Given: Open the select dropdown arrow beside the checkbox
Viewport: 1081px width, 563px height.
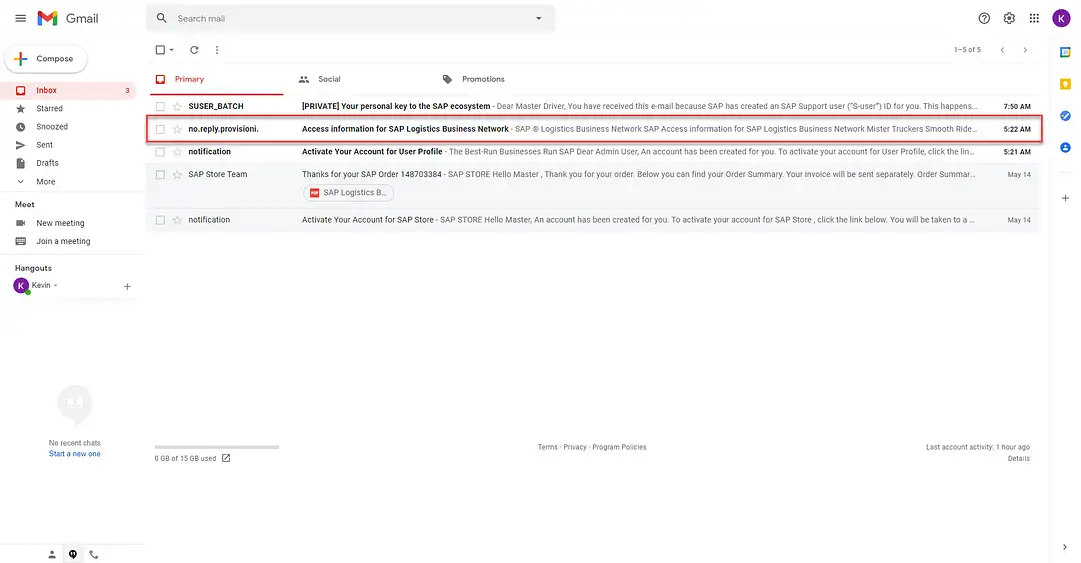Looking at the screenshot, I should [x=172, y=50].
